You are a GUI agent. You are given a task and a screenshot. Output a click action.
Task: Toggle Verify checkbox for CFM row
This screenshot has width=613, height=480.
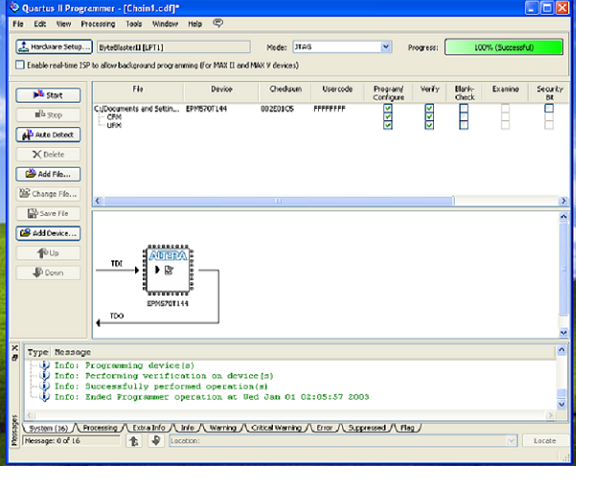[x=429, y=116]
